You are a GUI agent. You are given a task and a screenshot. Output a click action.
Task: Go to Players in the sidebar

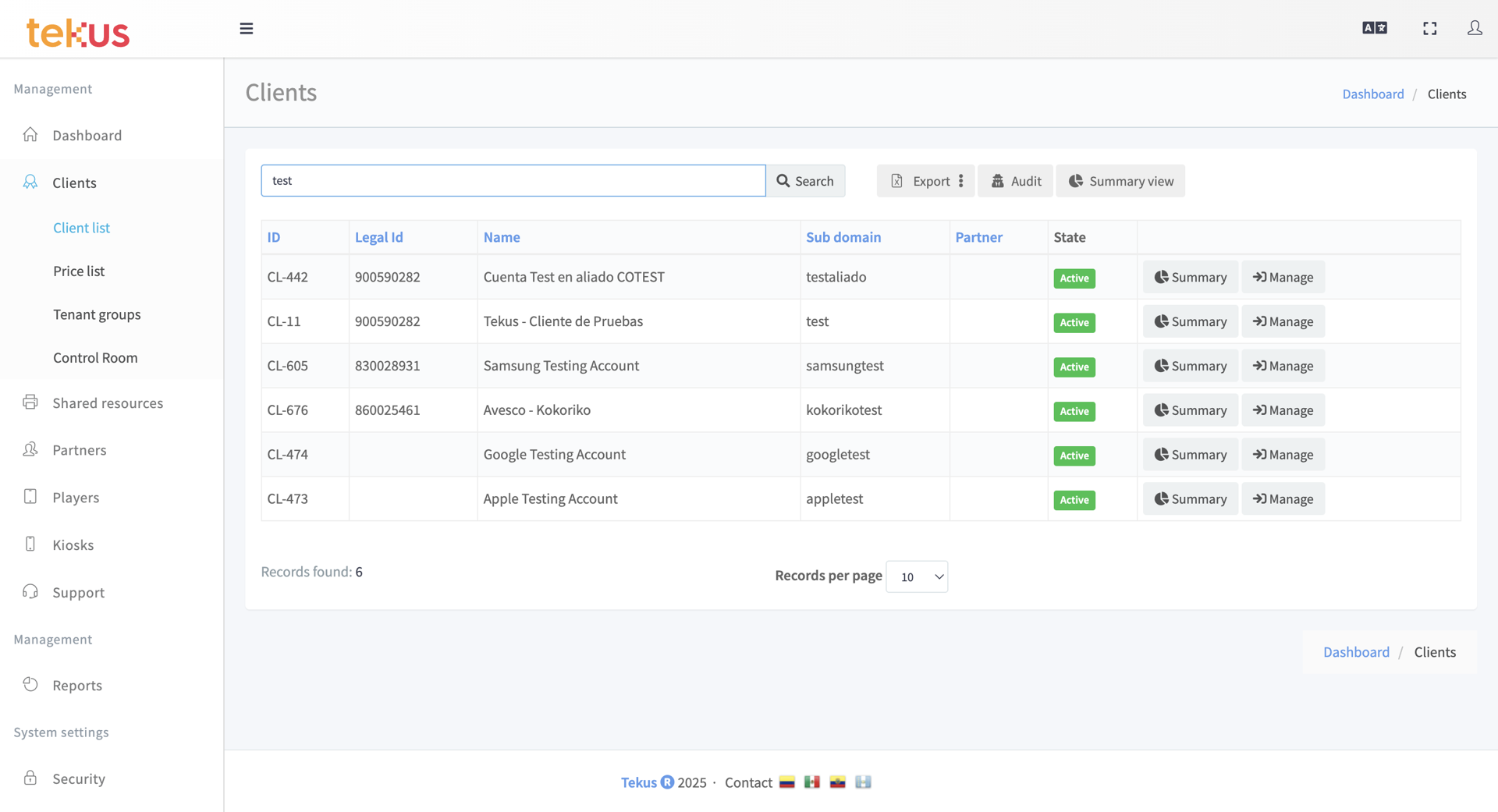(76, 498)
